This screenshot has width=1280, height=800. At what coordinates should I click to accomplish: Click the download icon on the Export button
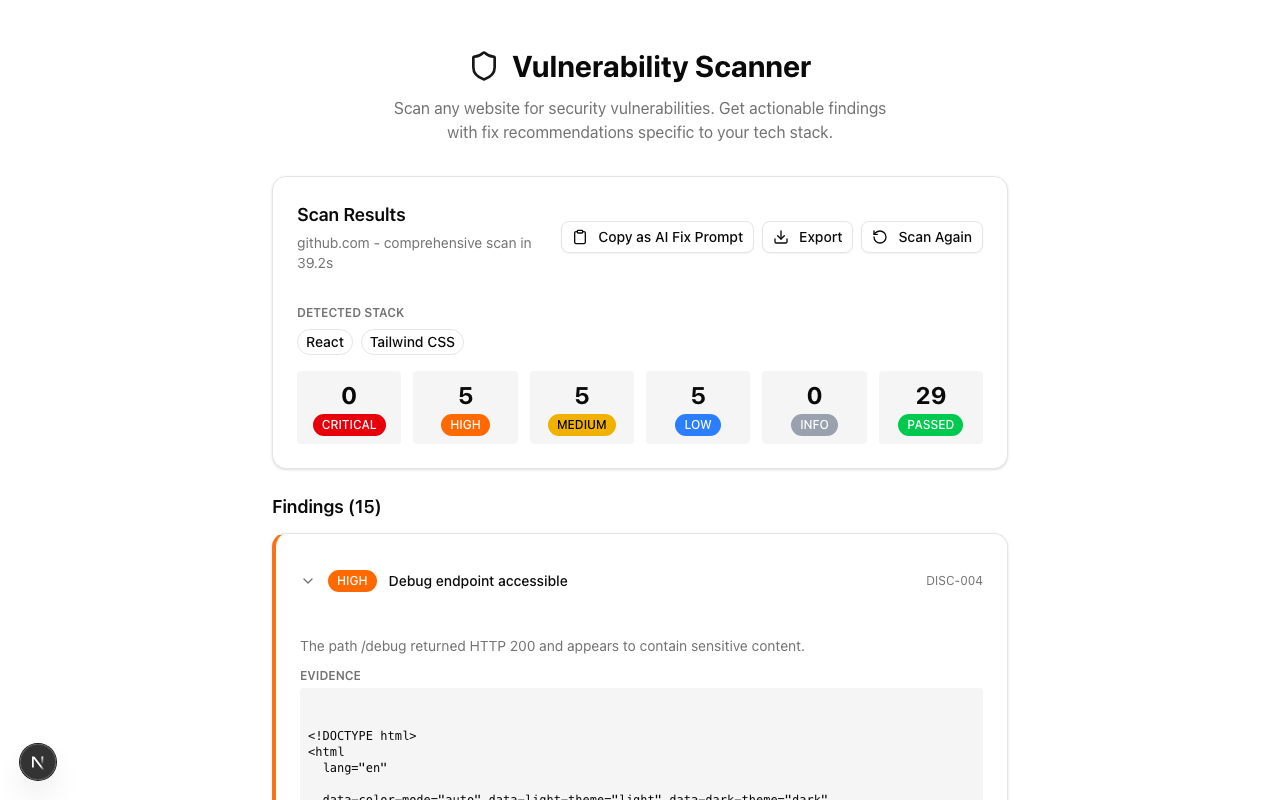pyautogui.click(x=781, y=237)
